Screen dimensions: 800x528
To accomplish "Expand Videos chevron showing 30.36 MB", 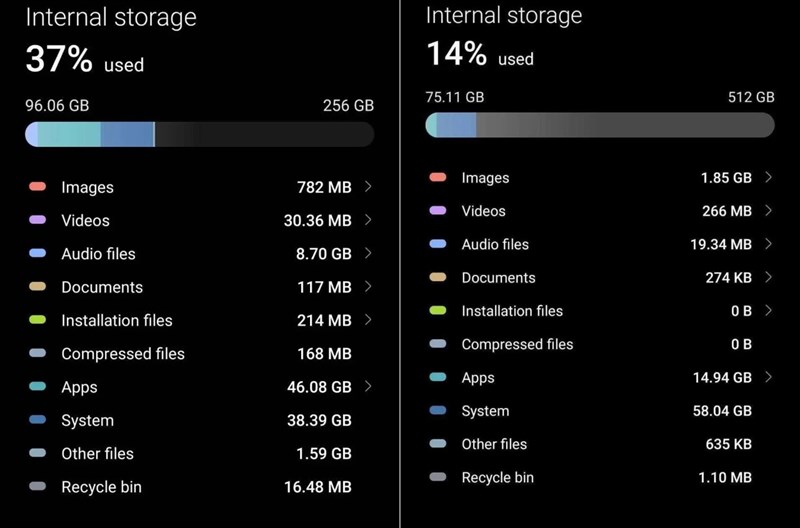I will (x=368, y=220).
